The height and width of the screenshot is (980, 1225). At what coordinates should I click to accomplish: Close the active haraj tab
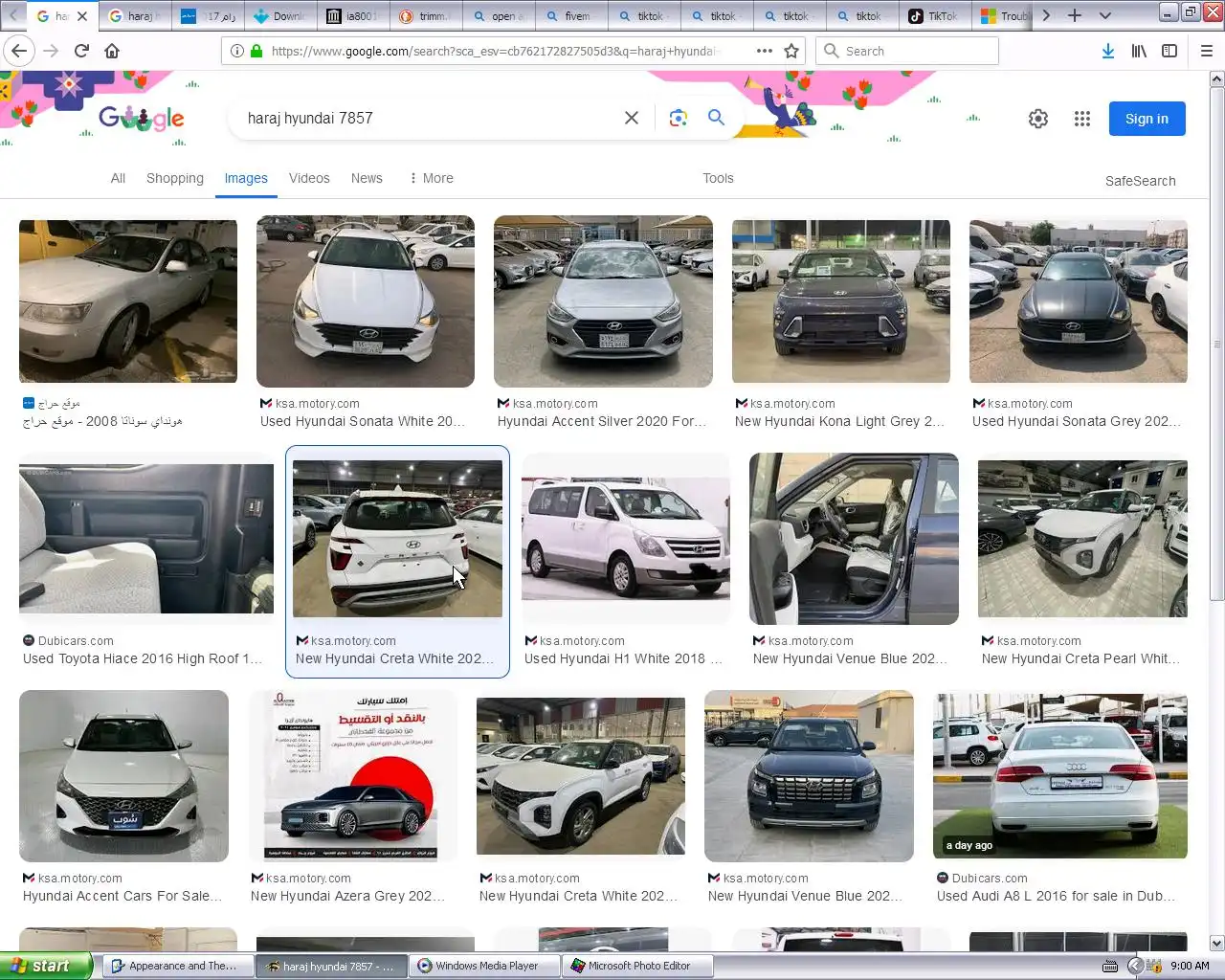[x=82, y=16]
